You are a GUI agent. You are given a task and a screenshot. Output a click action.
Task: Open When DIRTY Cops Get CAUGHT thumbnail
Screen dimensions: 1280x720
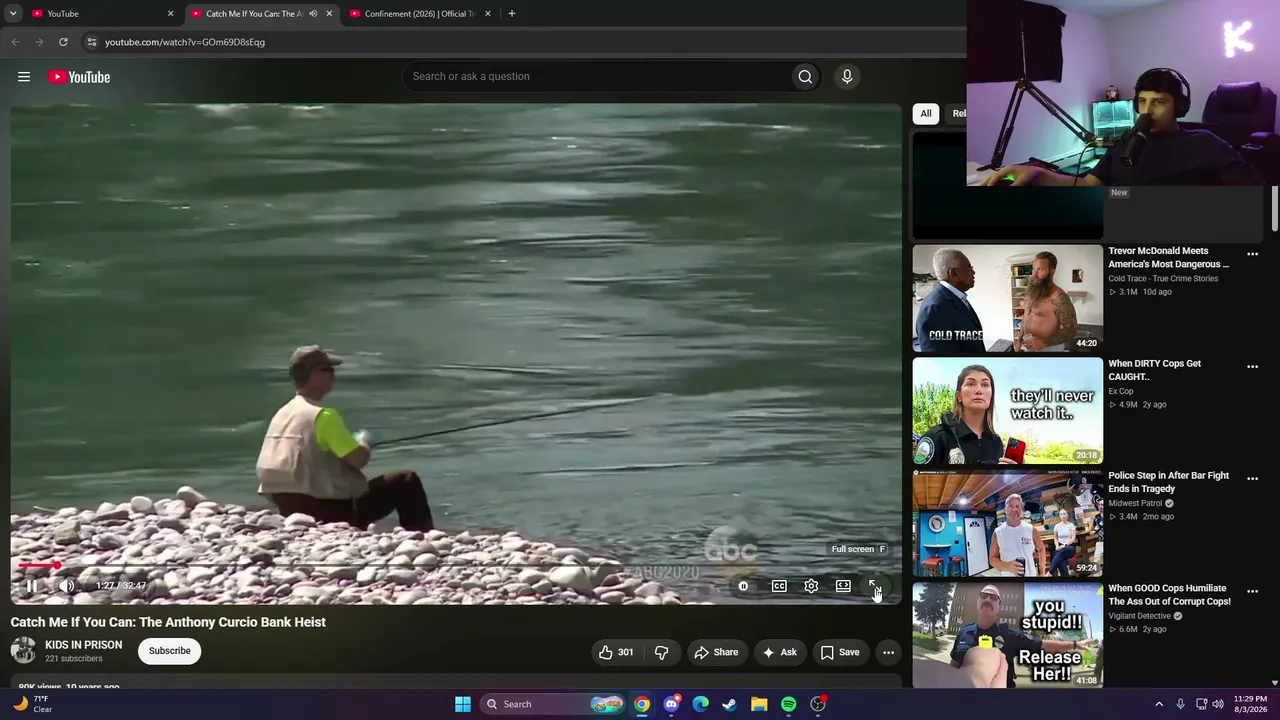(x=1007, y=411)
